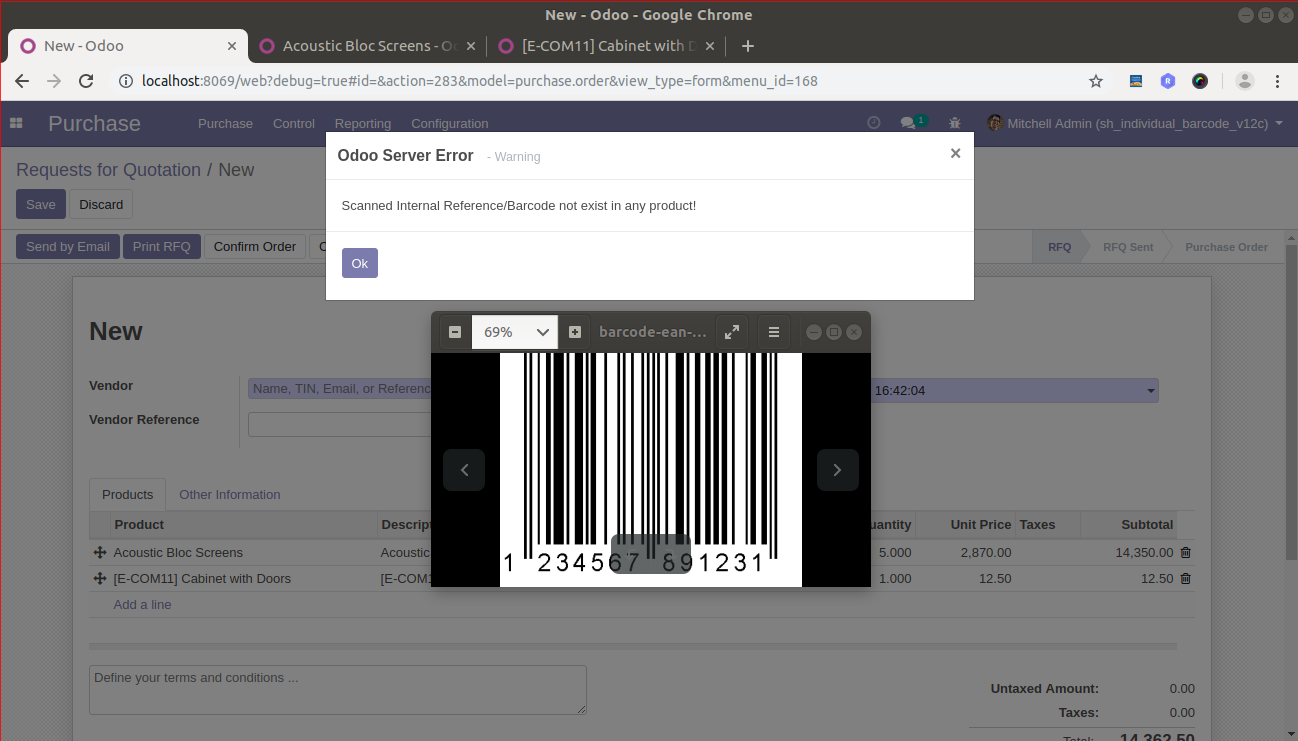The image size is (1298, 741).
Task: Open the debug bug icon menu
Action: point(955,123)
